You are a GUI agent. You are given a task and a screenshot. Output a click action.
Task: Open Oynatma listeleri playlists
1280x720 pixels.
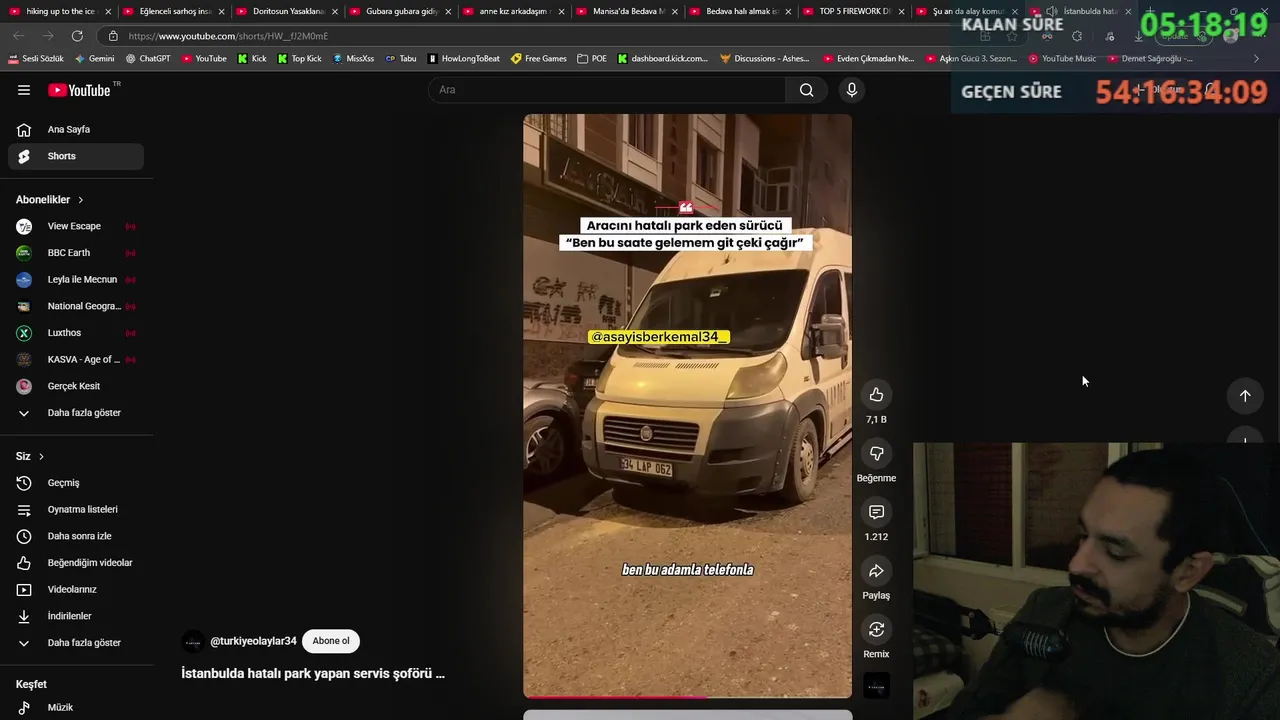[76, 509]
